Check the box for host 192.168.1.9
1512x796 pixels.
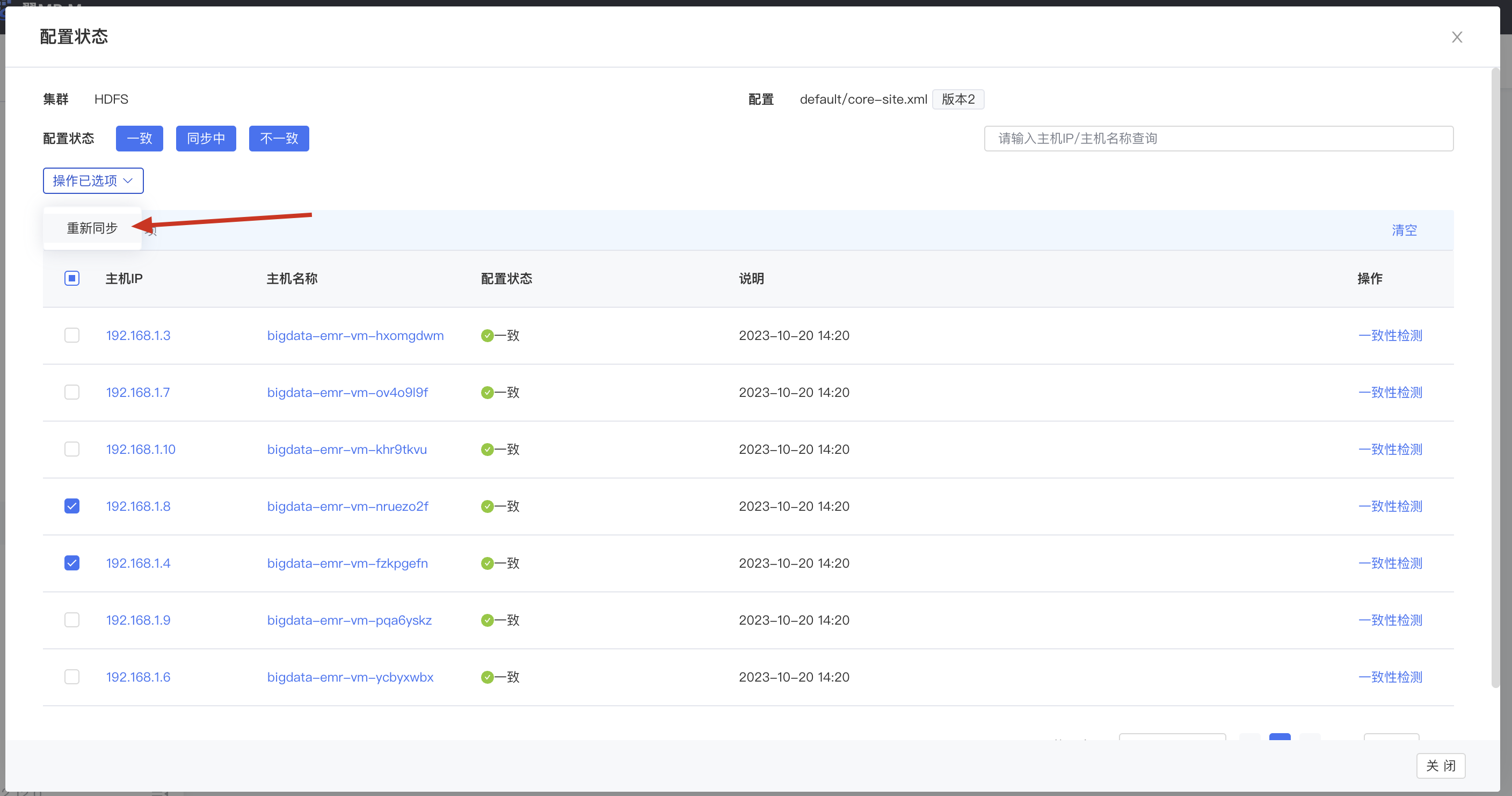tap(72, 620)
